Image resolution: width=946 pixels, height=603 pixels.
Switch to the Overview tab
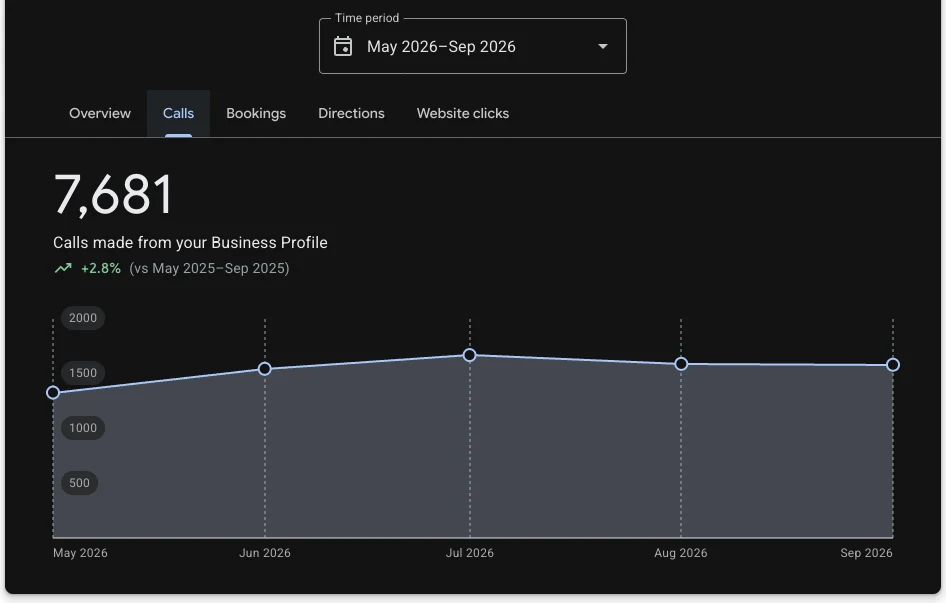pos(100,113)
